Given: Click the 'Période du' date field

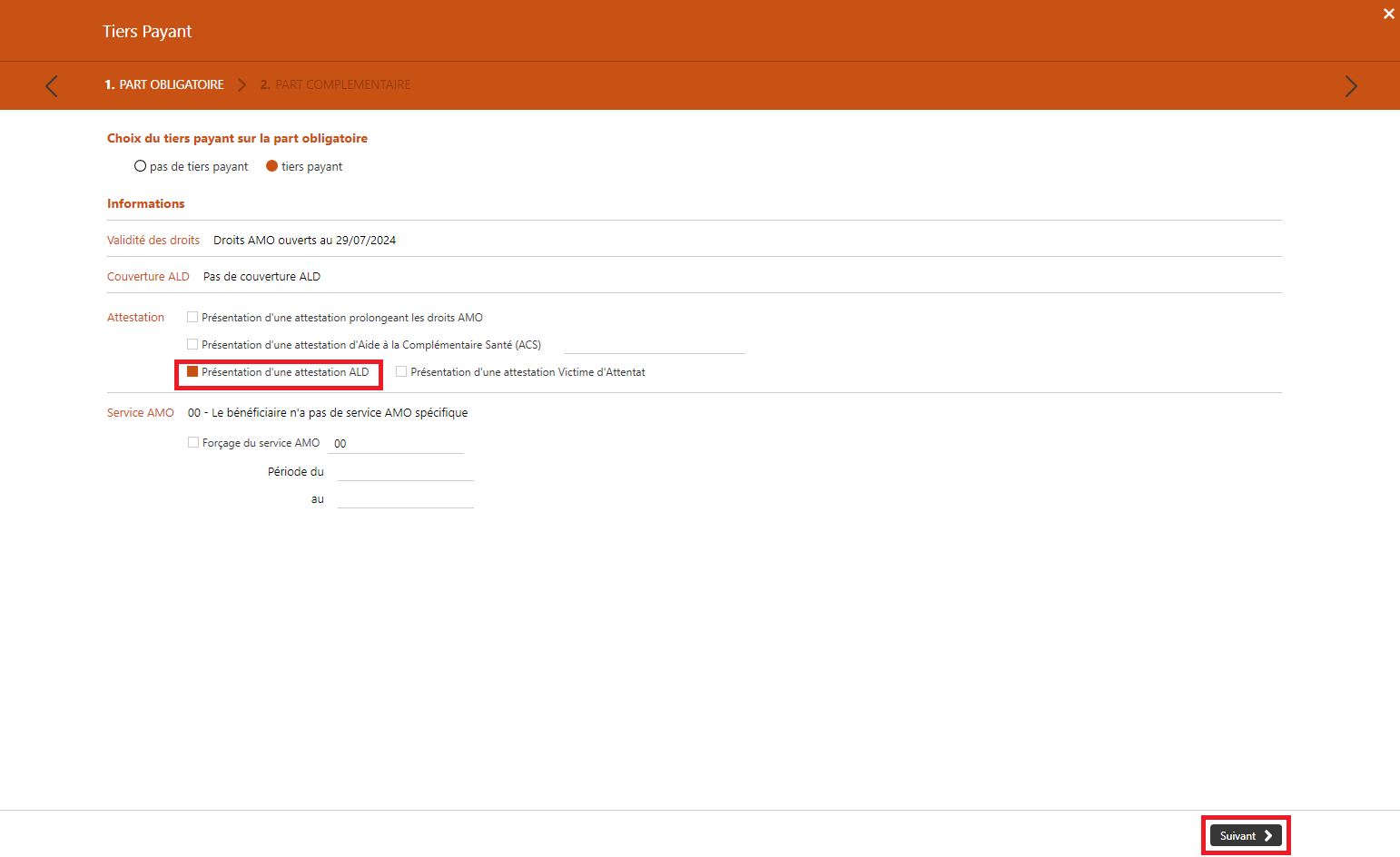Looking at the screenshot, I should (x=405, y=471).
